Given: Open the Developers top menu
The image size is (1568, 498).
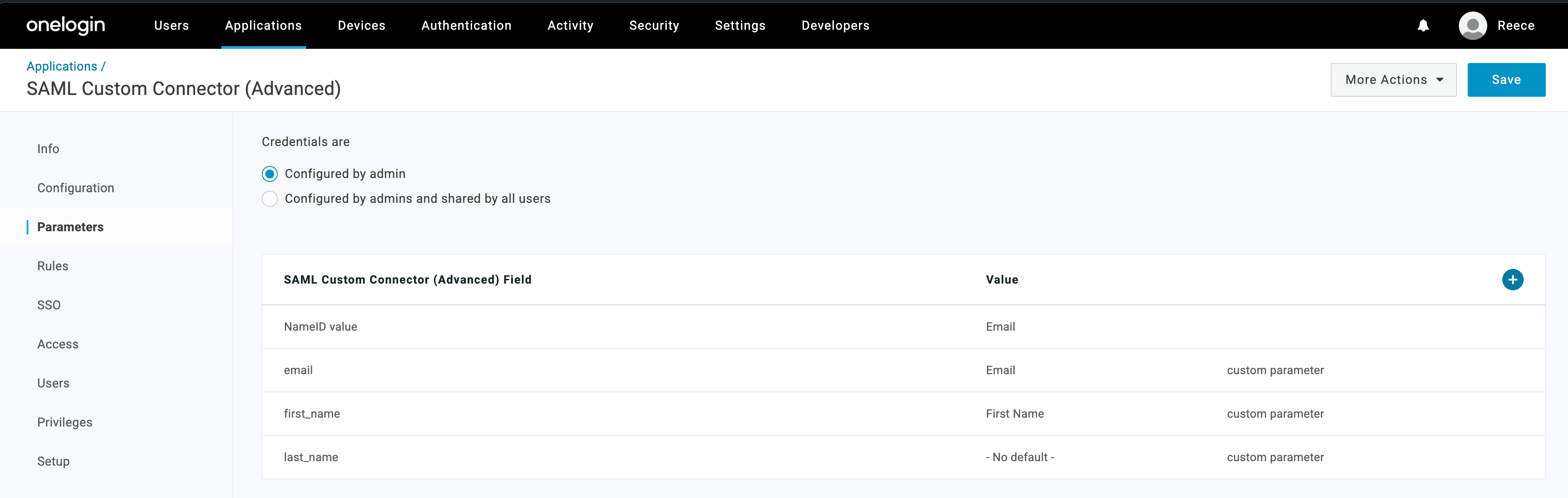Looking at the screenshot, I should click(x=835, y=26).
